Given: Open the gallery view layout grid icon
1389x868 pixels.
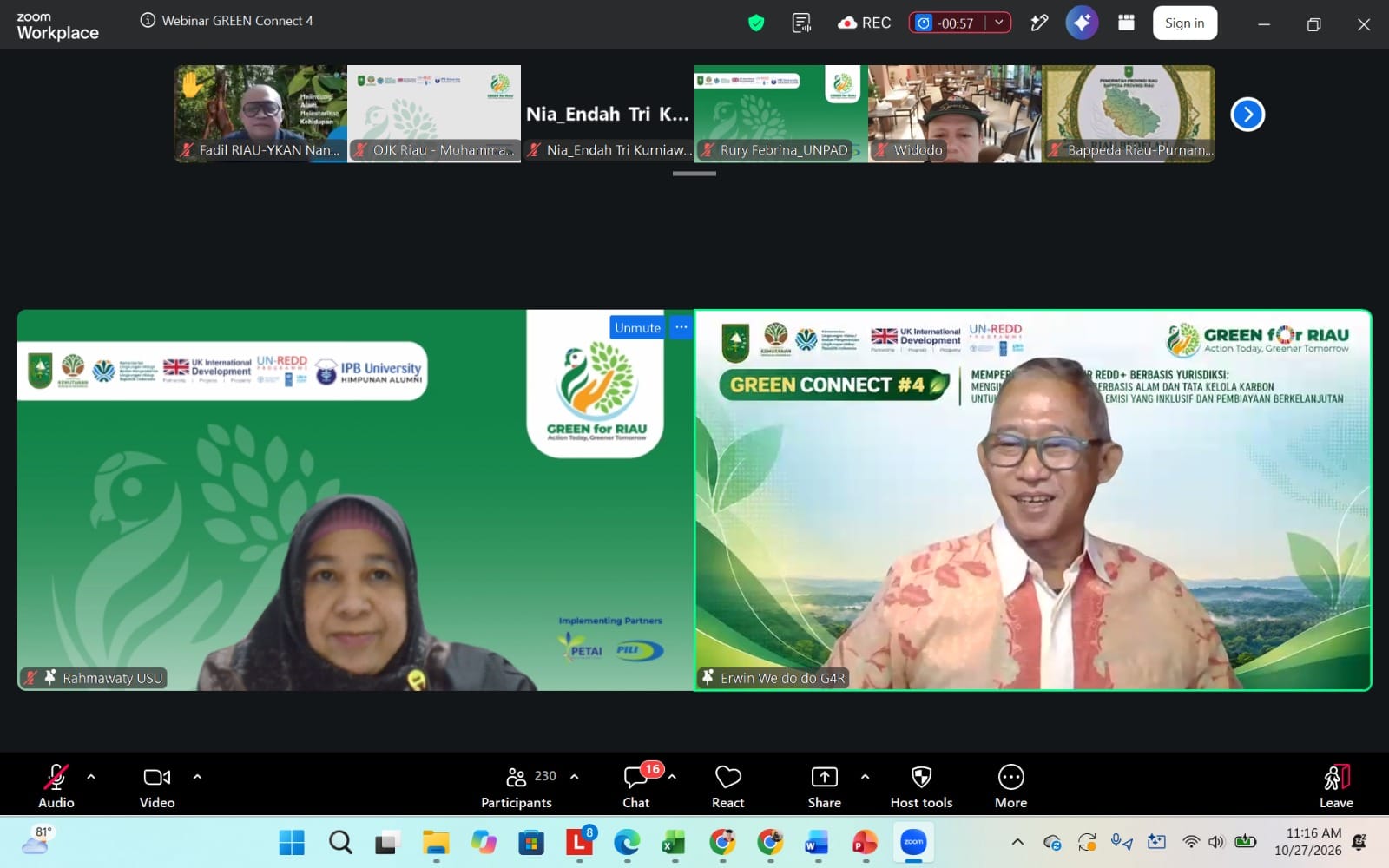Looking at the screenshot, I should click(x=1126, y=23).
